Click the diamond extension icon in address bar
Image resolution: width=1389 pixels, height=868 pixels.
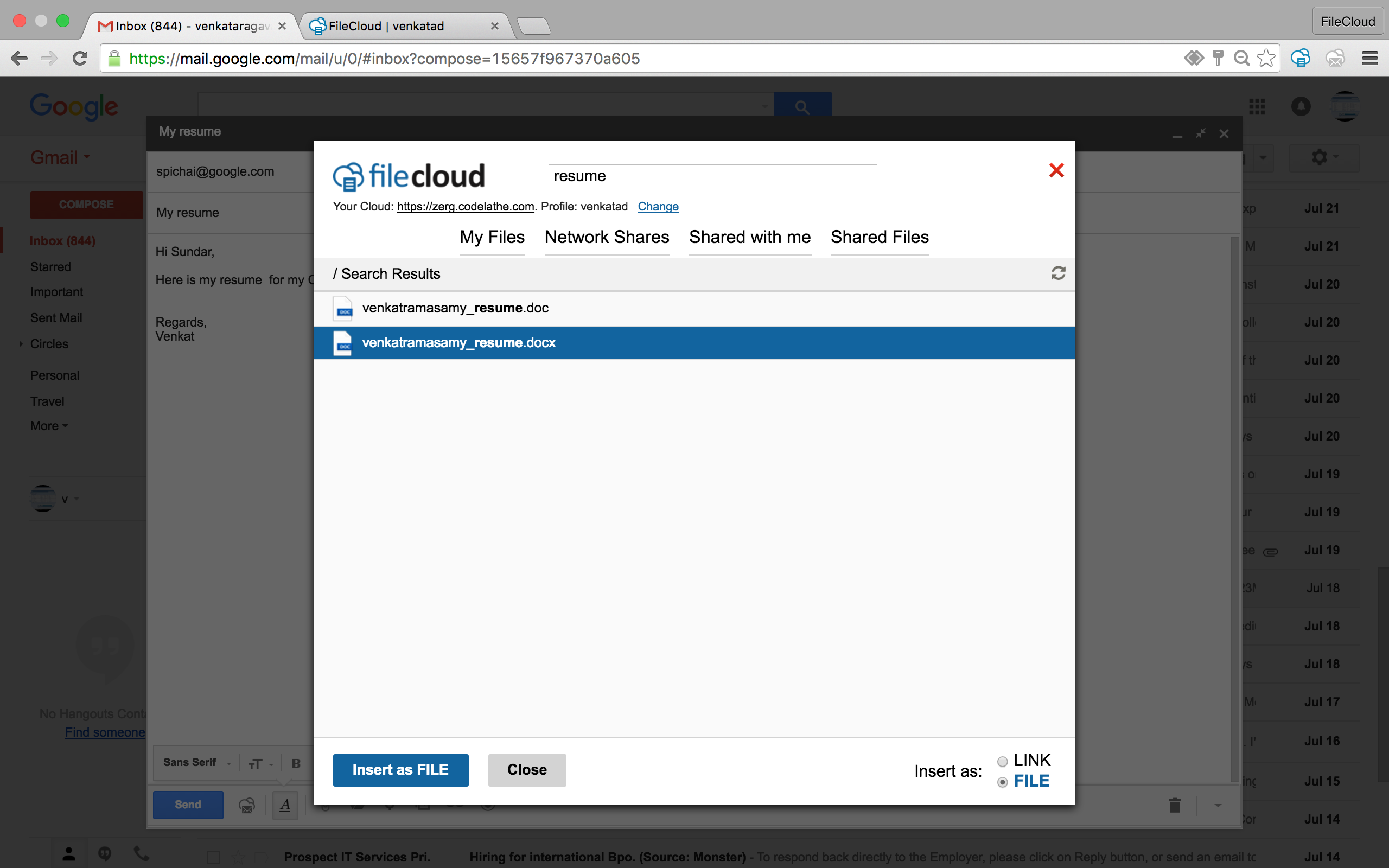1194,58
